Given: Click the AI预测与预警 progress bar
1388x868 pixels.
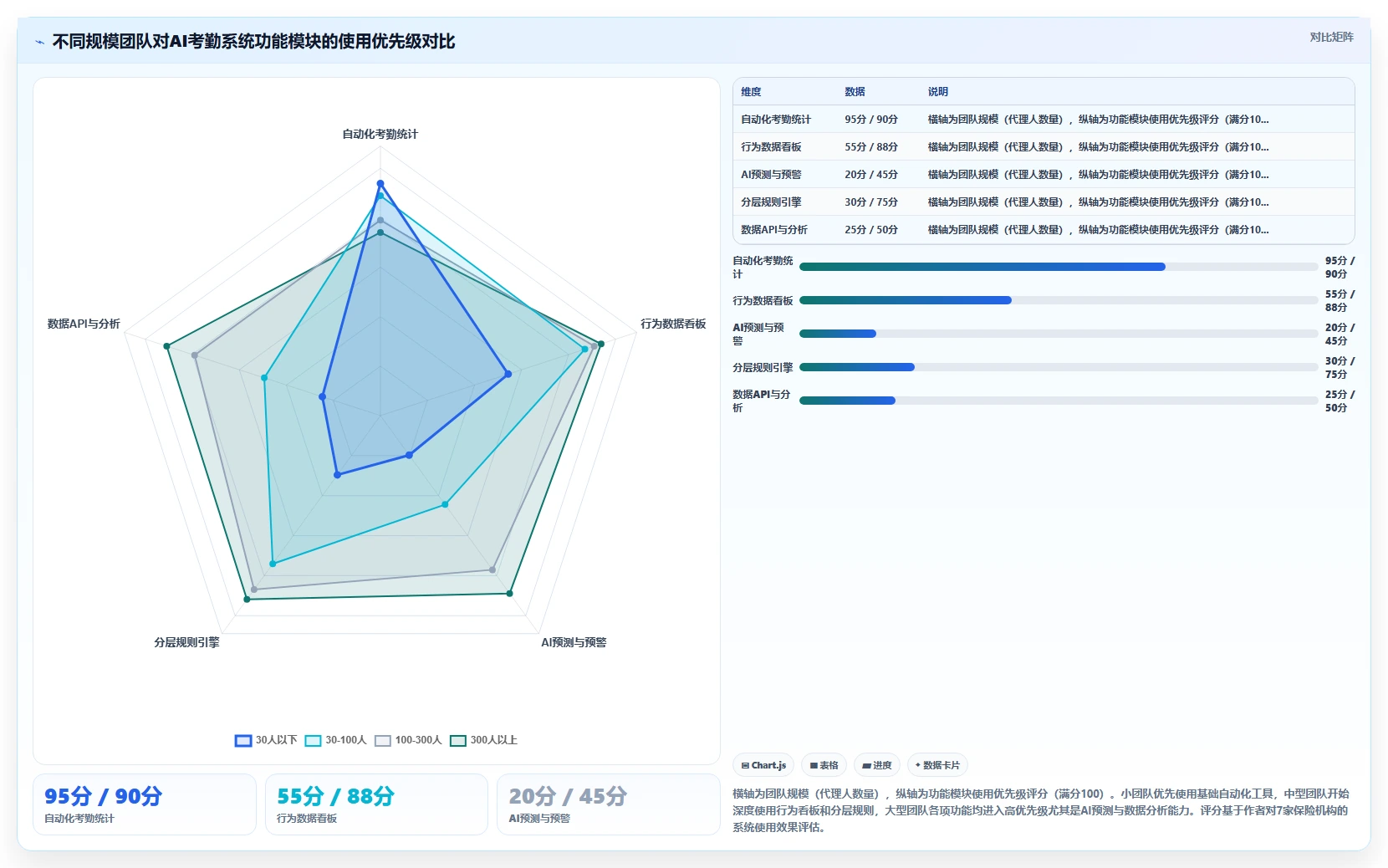Looking at the screenshot, I should [1059, 334].
